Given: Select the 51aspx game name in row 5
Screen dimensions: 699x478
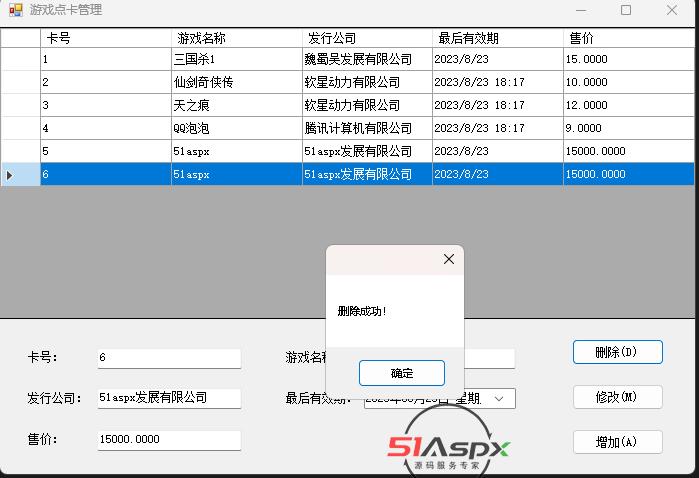Looking at the screenshot, I should [237, 151].
